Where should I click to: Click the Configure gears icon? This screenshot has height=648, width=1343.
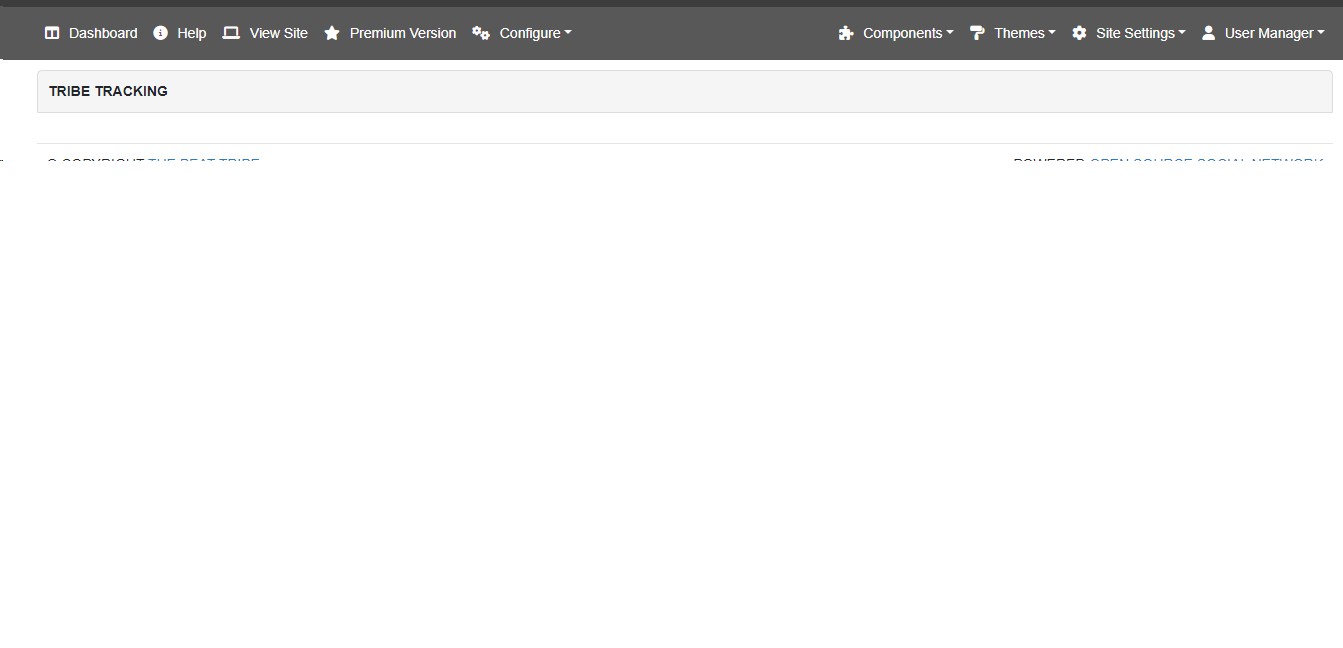[481, 33]
